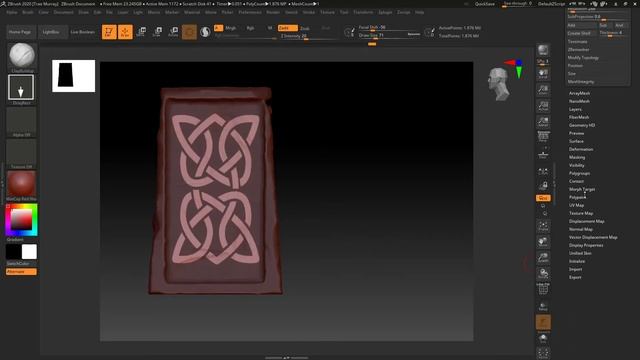
Task: Click the Rotate view icon in right shelf
Action: tap(543, 273)
